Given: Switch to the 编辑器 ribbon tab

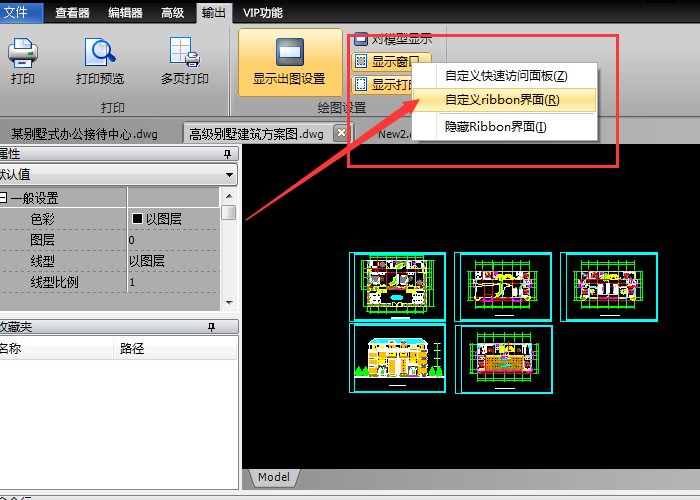Looking at the screenshot, I should click(125, 12).
